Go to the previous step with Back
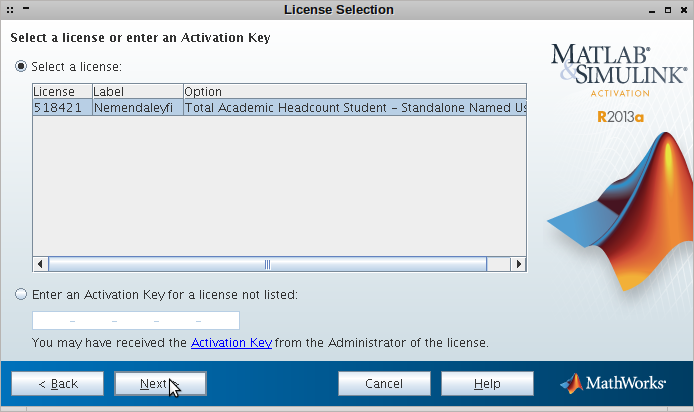694x412 pixels. 58,383
